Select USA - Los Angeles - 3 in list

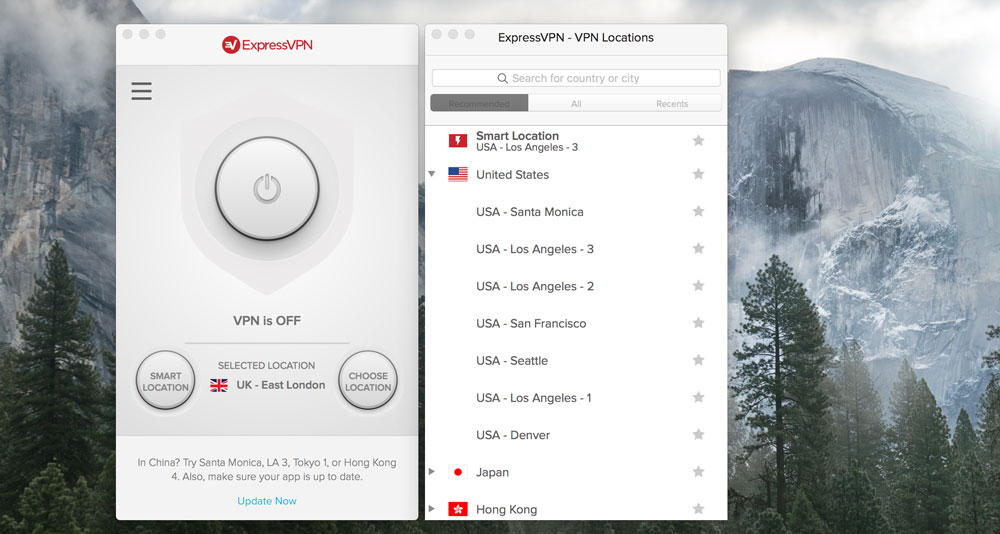point(576,249)
